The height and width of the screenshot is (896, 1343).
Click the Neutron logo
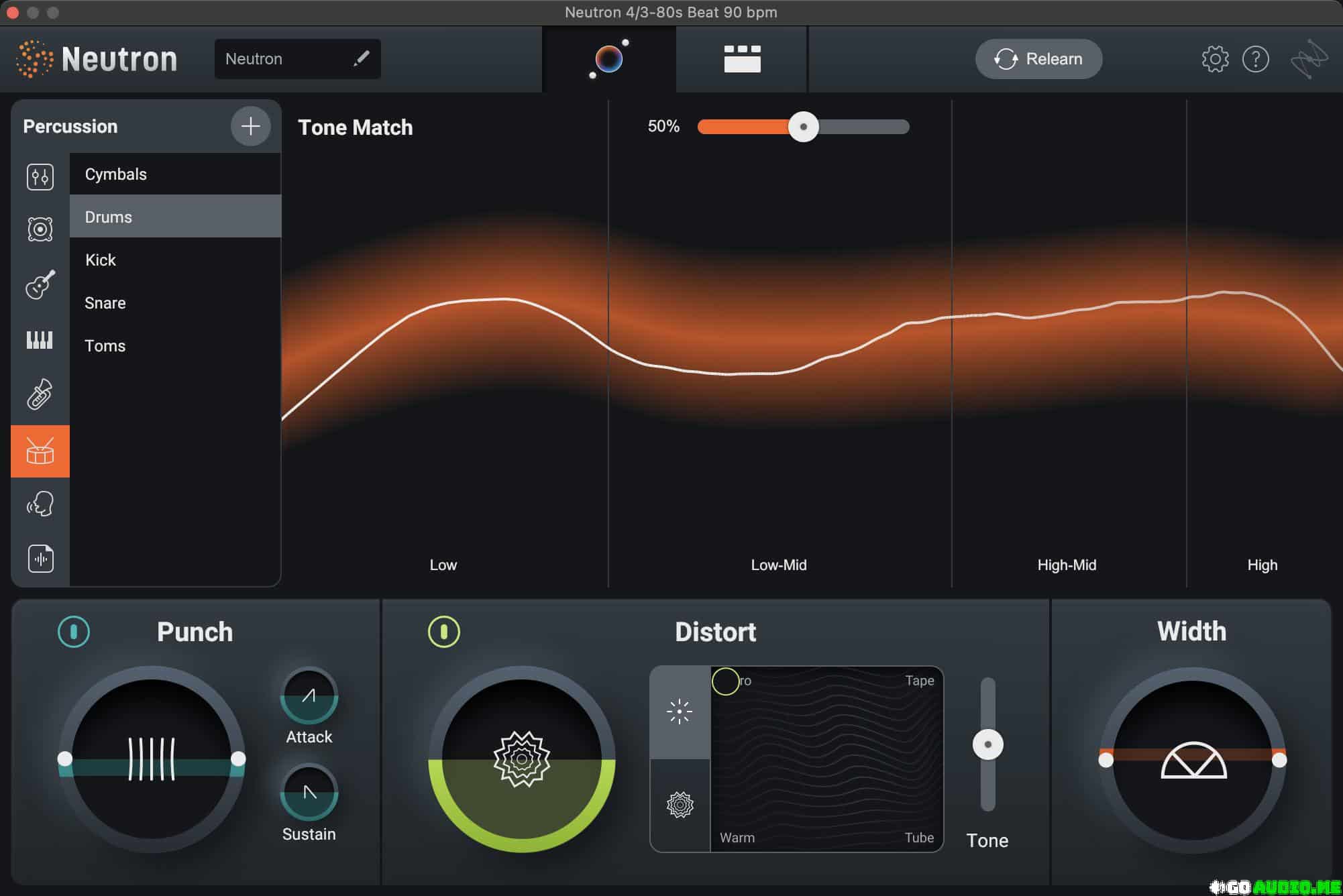click(97, 59)
